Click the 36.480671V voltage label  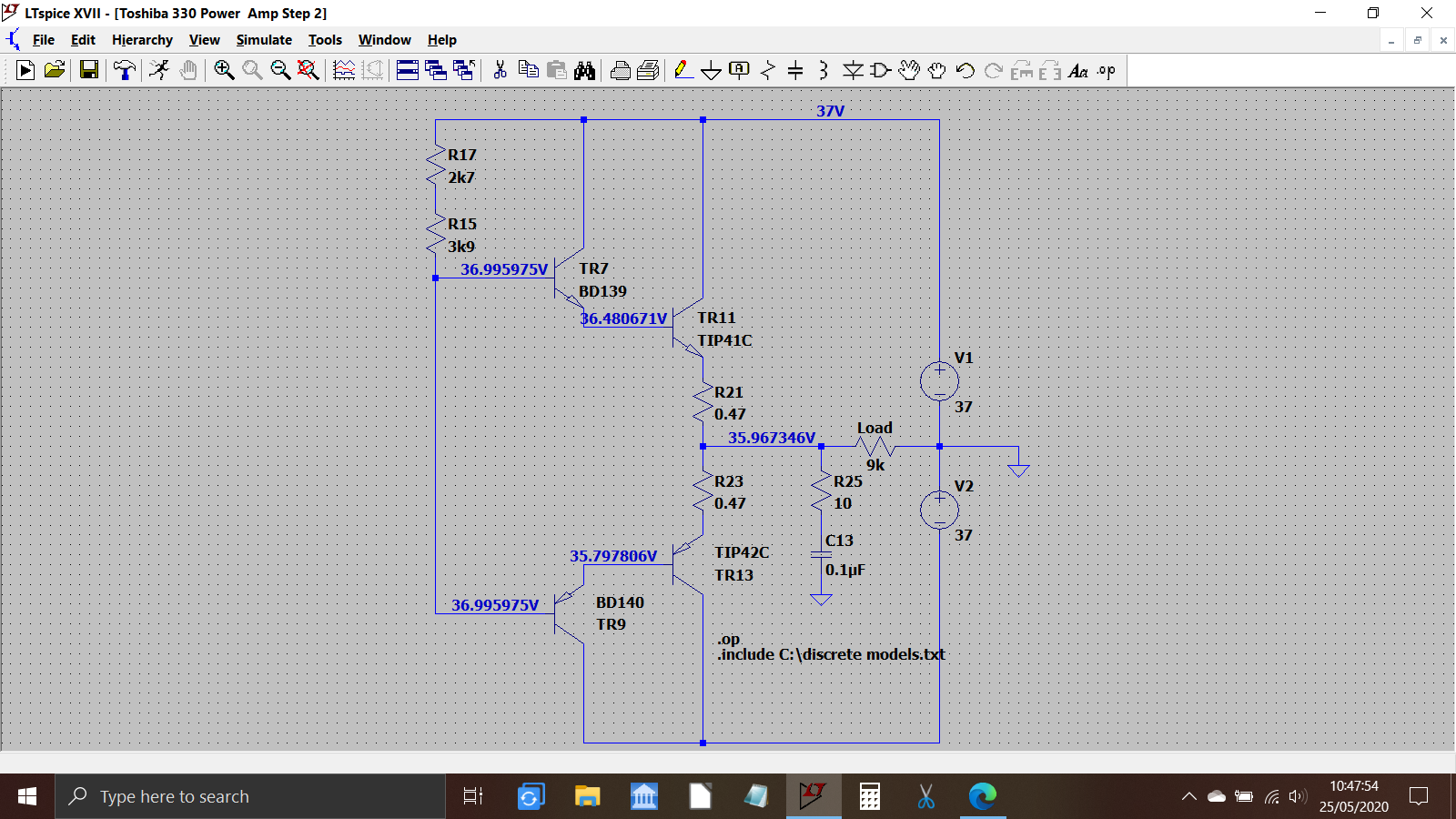point(624,318)
